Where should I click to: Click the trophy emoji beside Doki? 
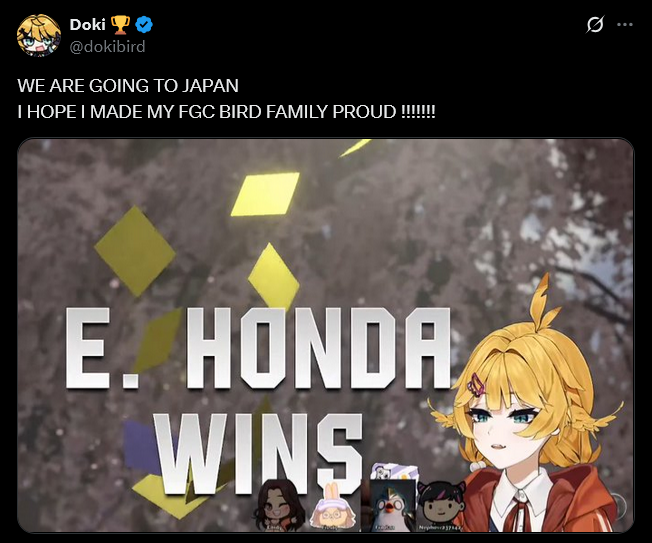tap(120, 25)
